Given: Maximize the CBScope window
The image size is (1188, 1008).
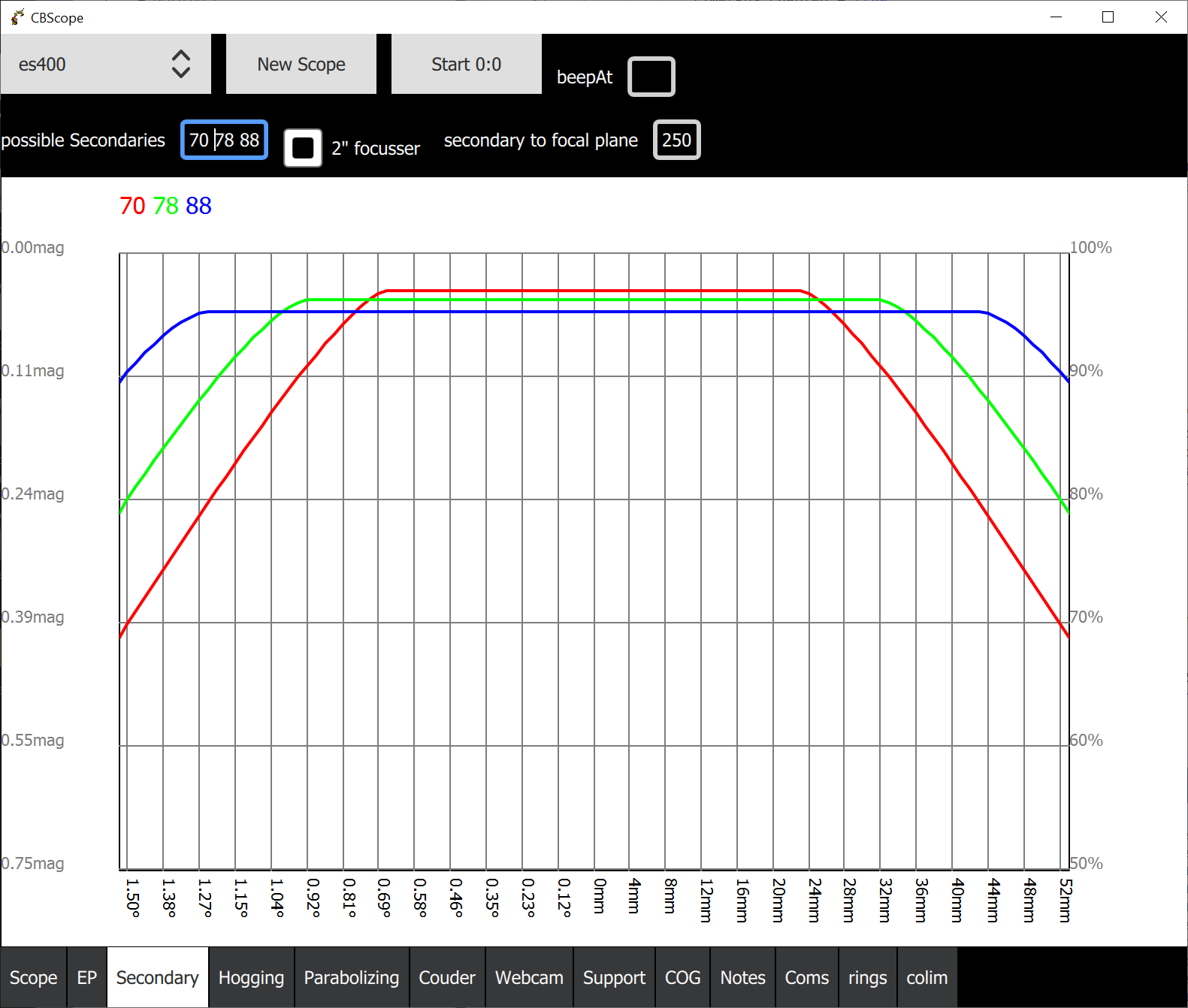Looking at the screenshot, I should tap(1108, 17).
